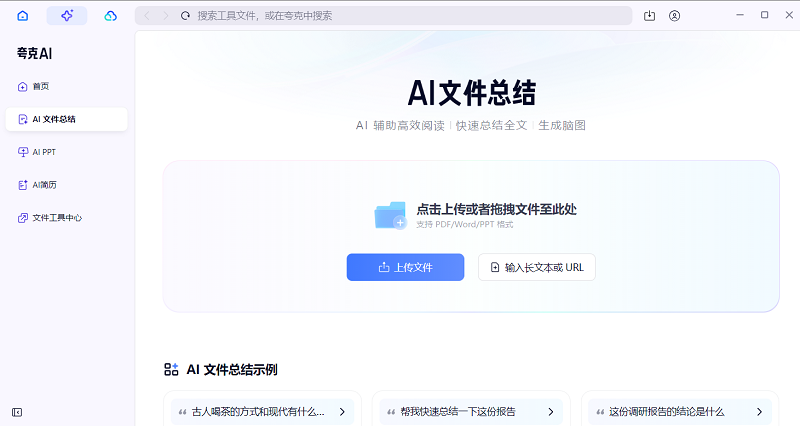The height and width of the screenshot is (426, 800).
Task: Click the folder upload icon
Action: pos(390,215)
